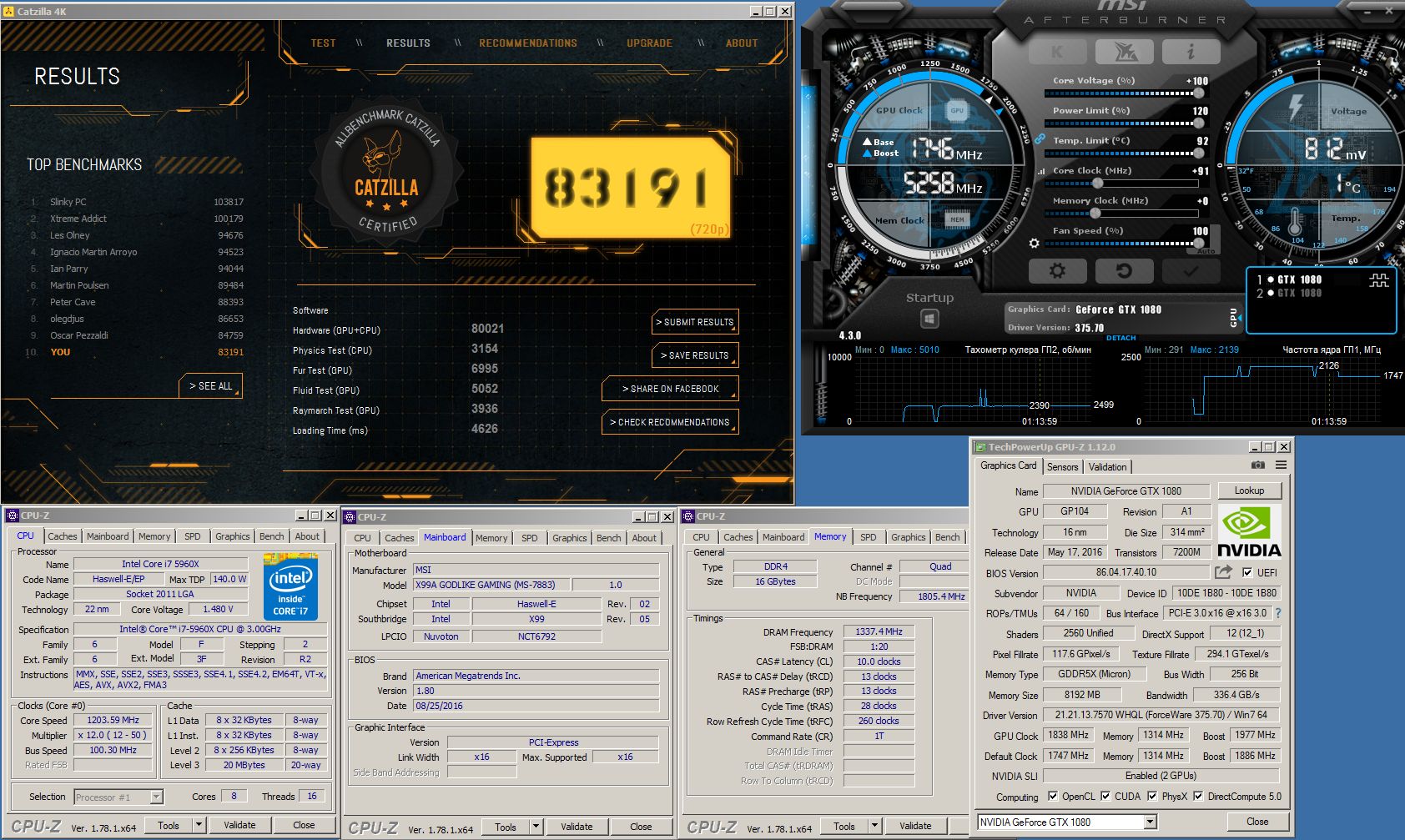Viewport: 1405px width, 840px height.
Task: Toggle the DirectCompute 5.0 checkbox
Action: [x=1198, y=797]
